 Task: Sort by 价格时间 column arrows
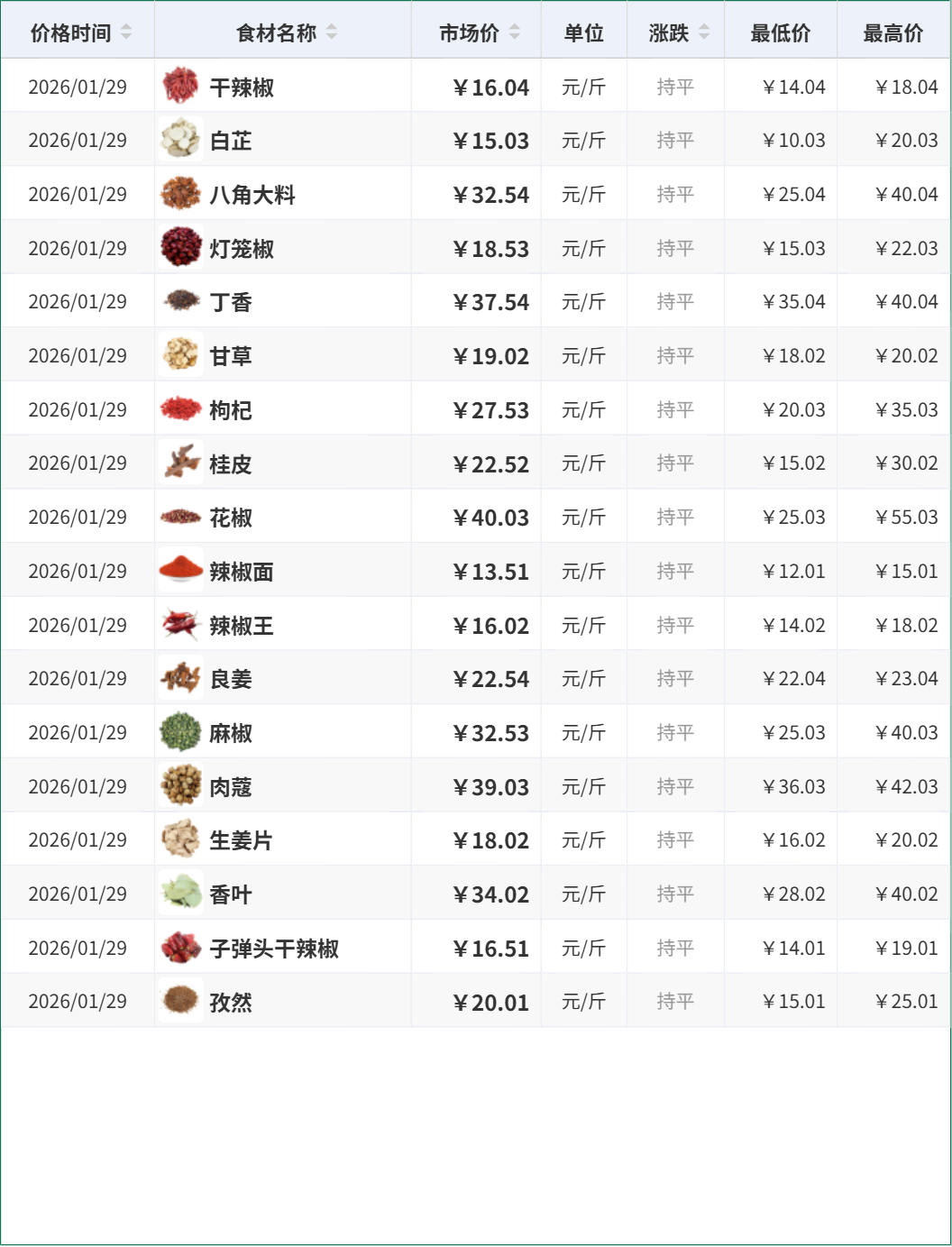[x=126, y=32]
